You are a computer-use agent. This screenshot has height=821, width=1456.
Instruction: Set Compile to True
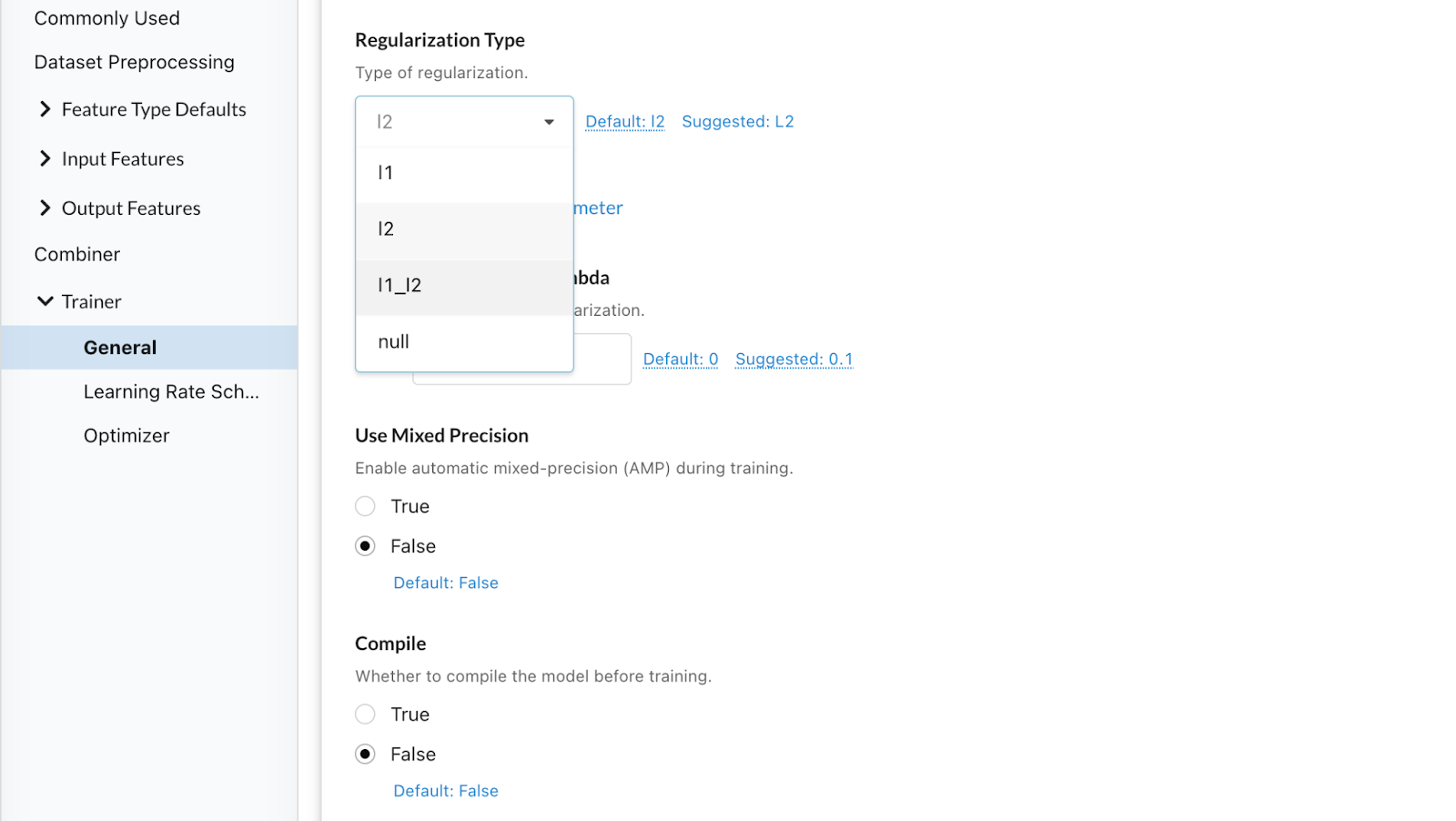[365, 715]
